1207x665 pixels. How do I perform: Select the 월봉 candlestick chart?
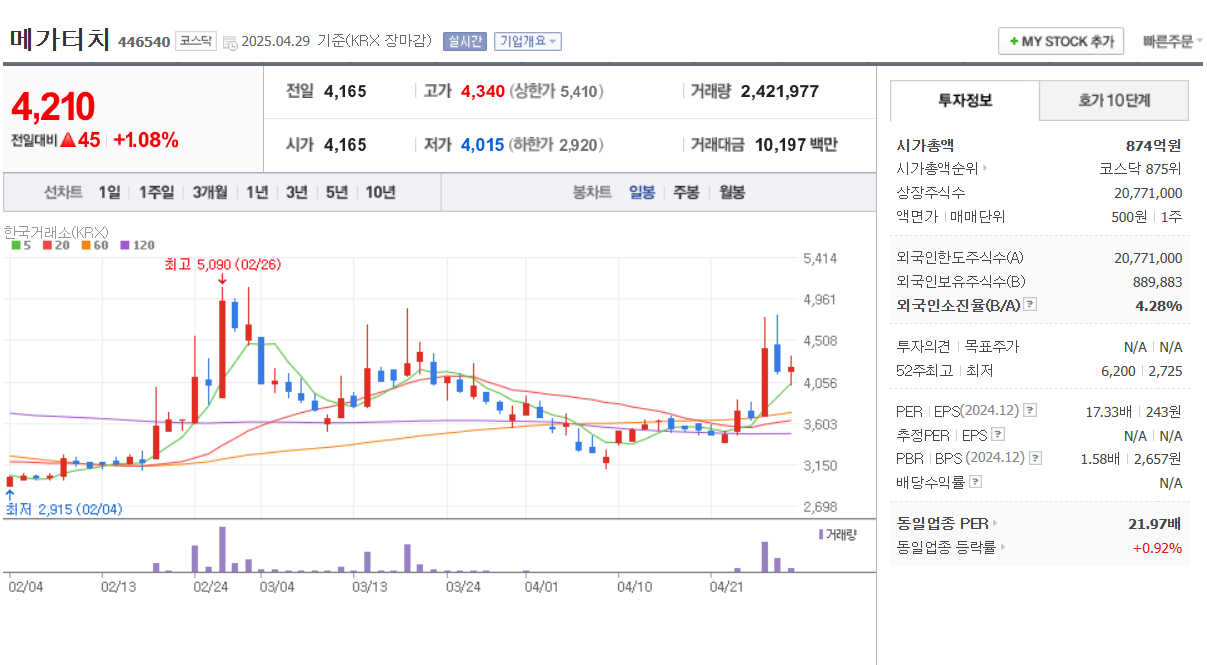coord(732,192)
